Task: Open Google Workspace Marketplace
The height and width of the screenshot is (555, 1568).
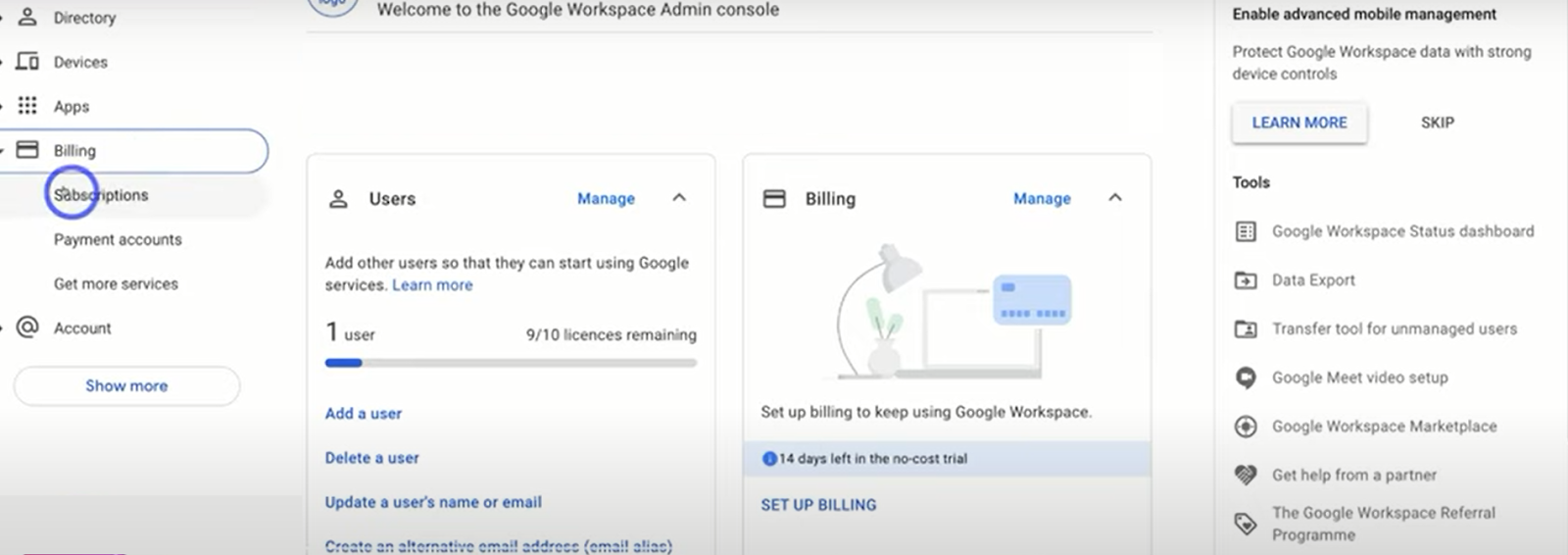Action: pyautogui.click(x=1384, y=427)
